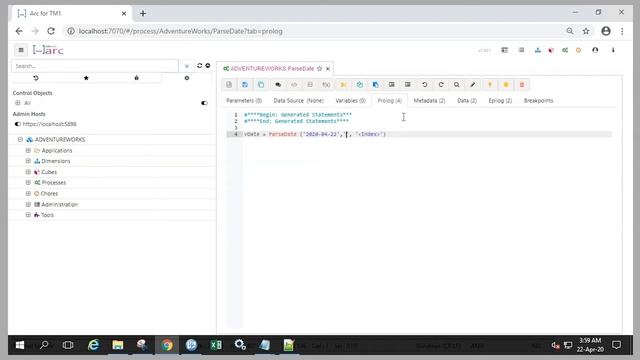Show recent items with history icon
Screen dimensions: 640x360
tap(36, 78)
